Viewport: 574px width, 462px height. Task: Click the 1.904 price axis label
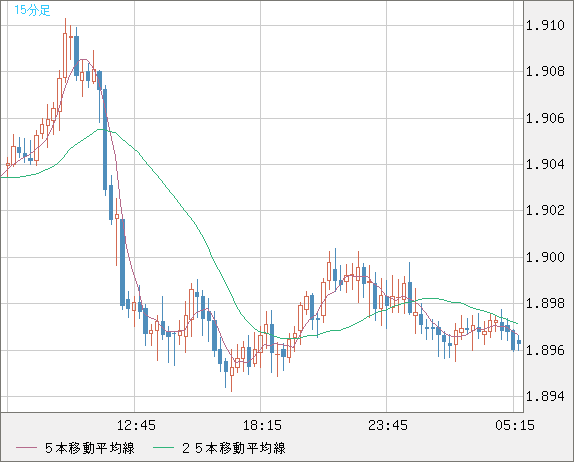[x=545, y=164]
